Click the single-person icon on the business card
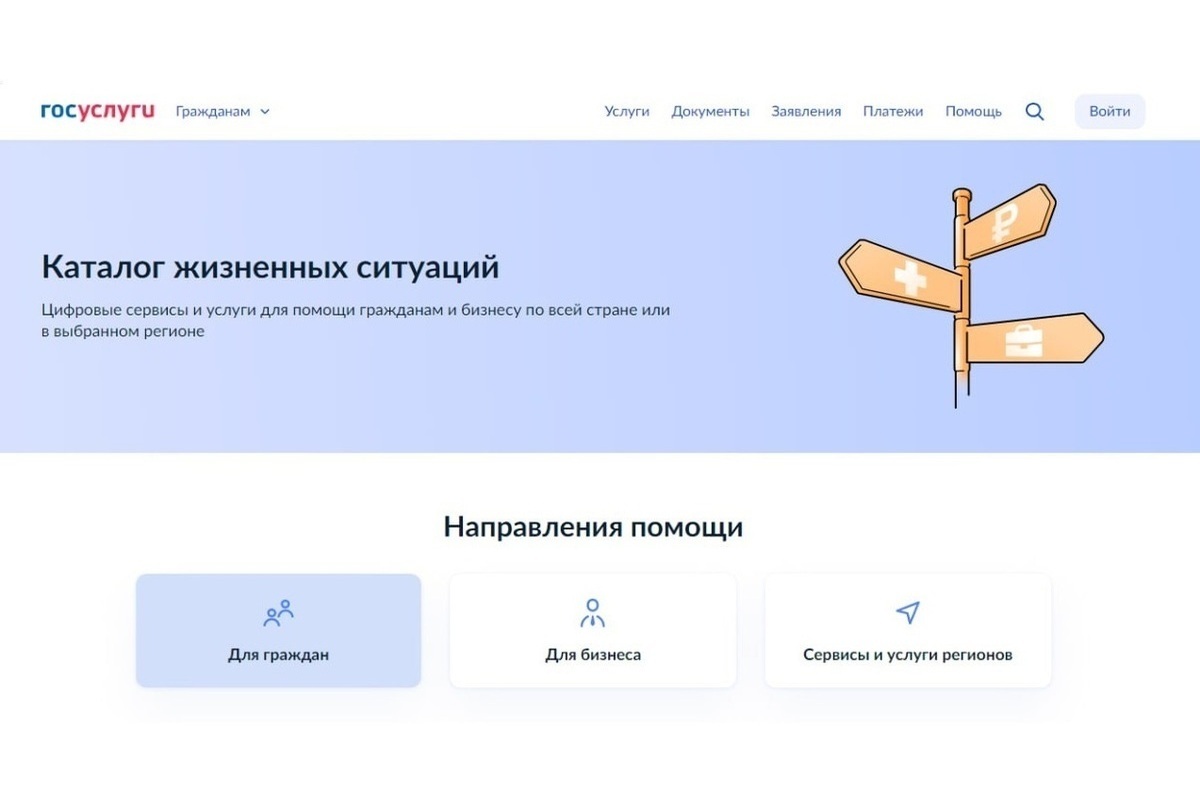This screenshot has height=800, width=1200. point(592,610)
